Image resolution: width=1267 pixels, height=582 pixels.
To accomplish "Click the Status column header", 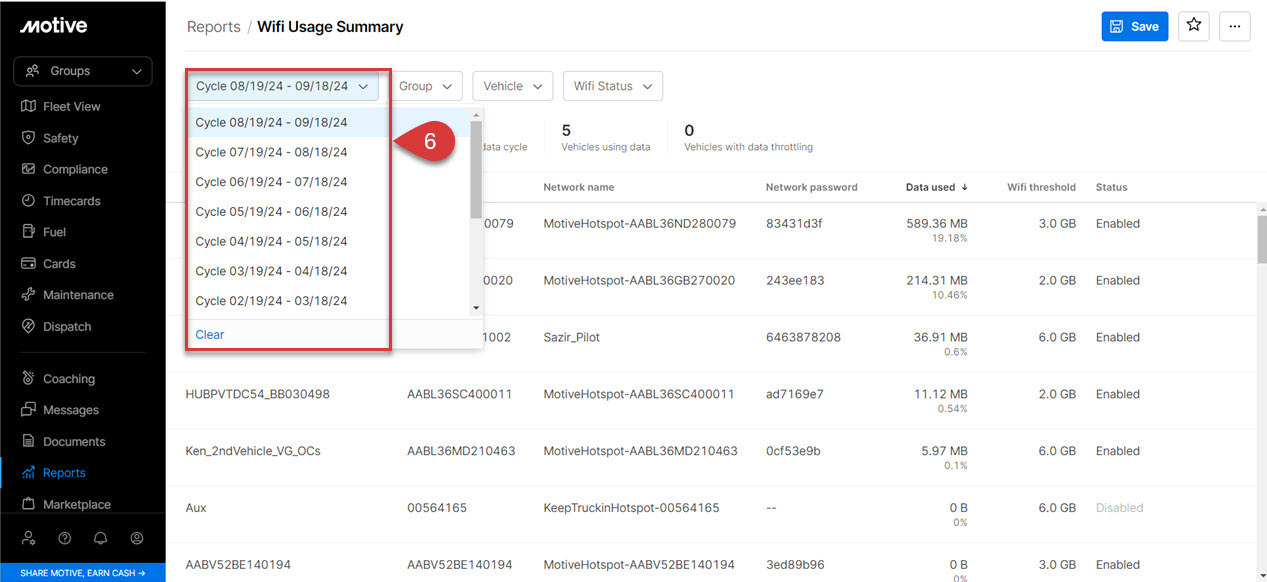I will (x=1112, y=187).
